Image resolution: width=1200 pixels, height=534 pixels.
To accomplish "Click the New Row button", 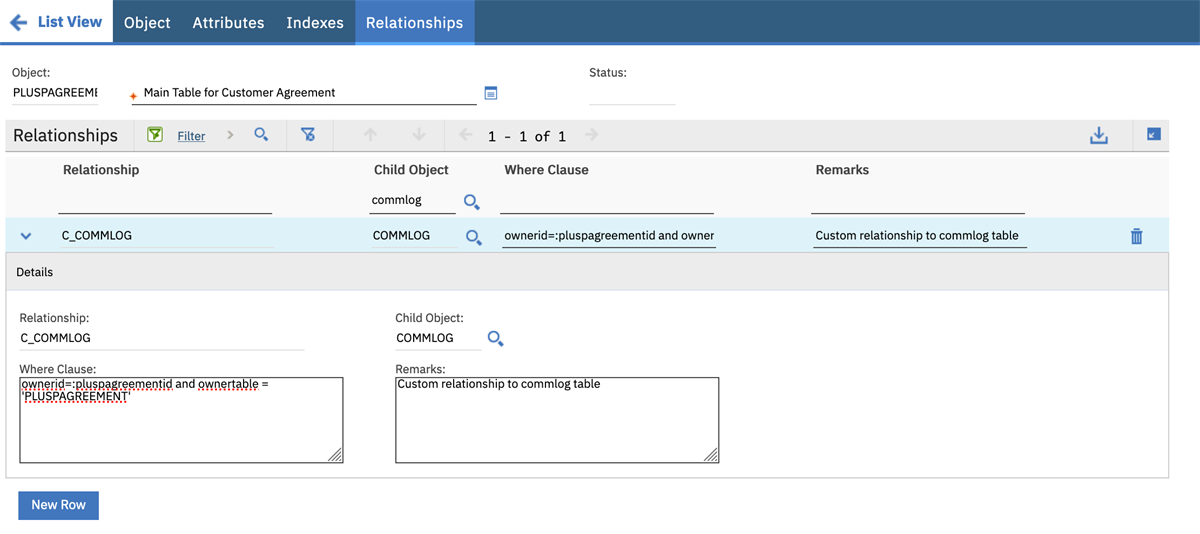I will 58,505.
